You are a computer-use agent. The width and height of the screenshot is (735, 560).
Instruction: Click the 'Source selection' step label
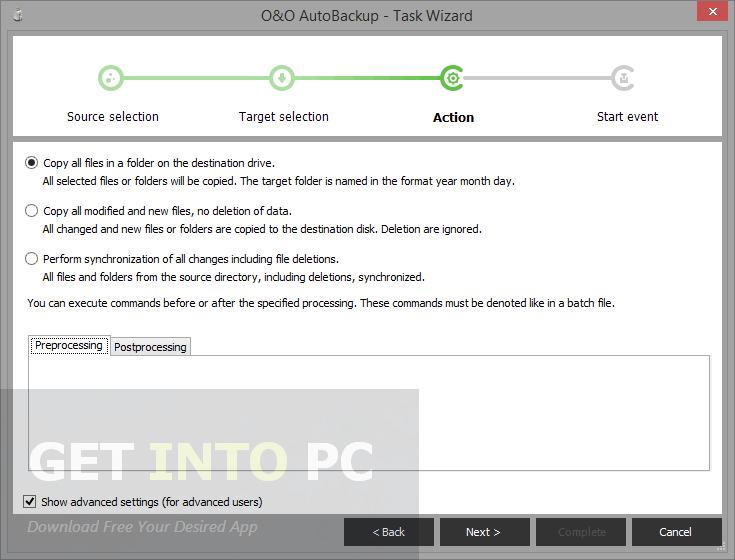pyautogui.click(x=112, y=117)
